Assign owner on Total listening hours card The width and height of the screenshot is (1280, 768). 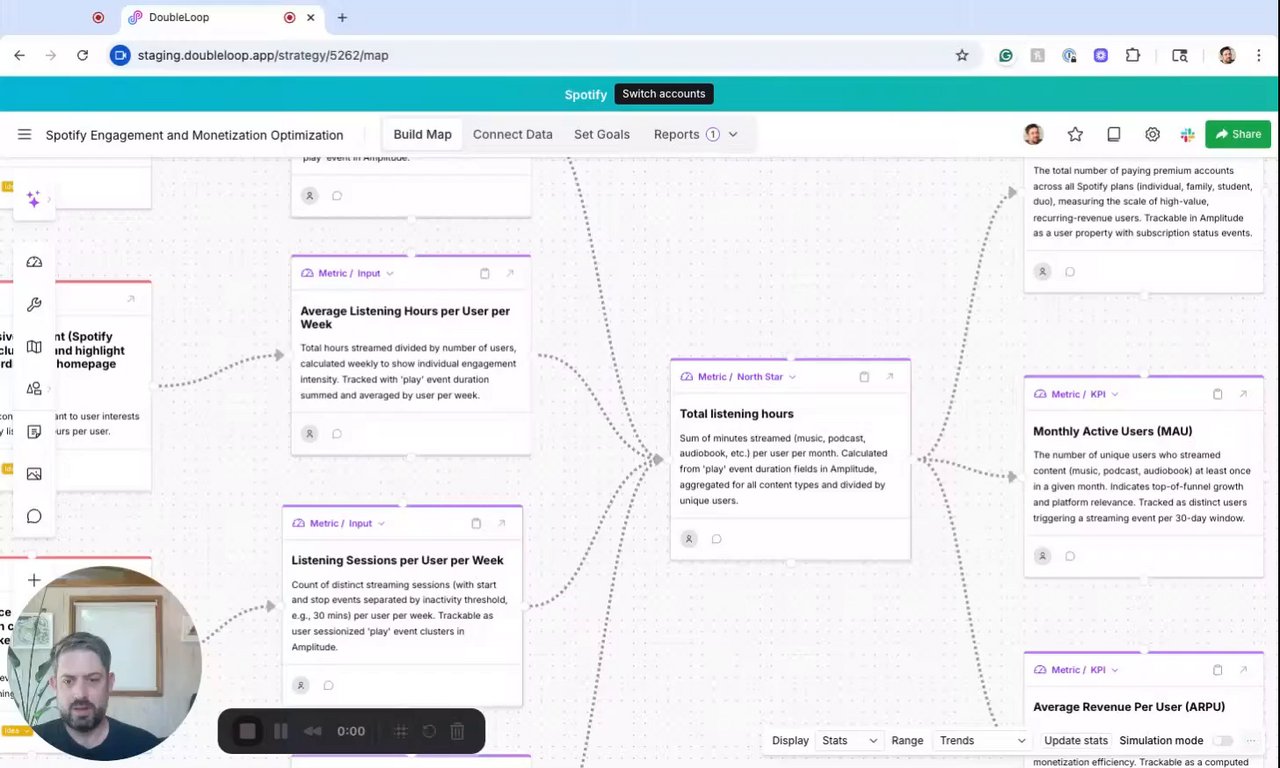click(x=689, y=539)
